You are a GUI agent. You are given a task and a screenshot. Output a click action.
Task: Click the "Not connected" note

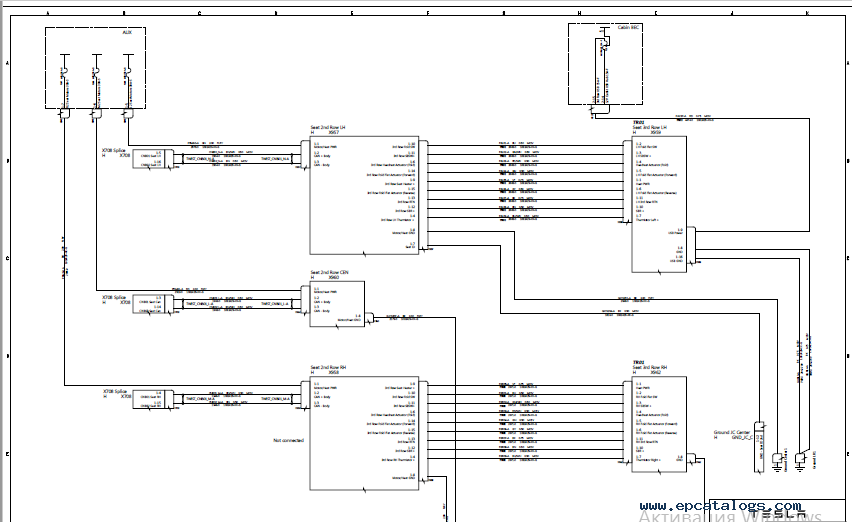coord(289,441)
